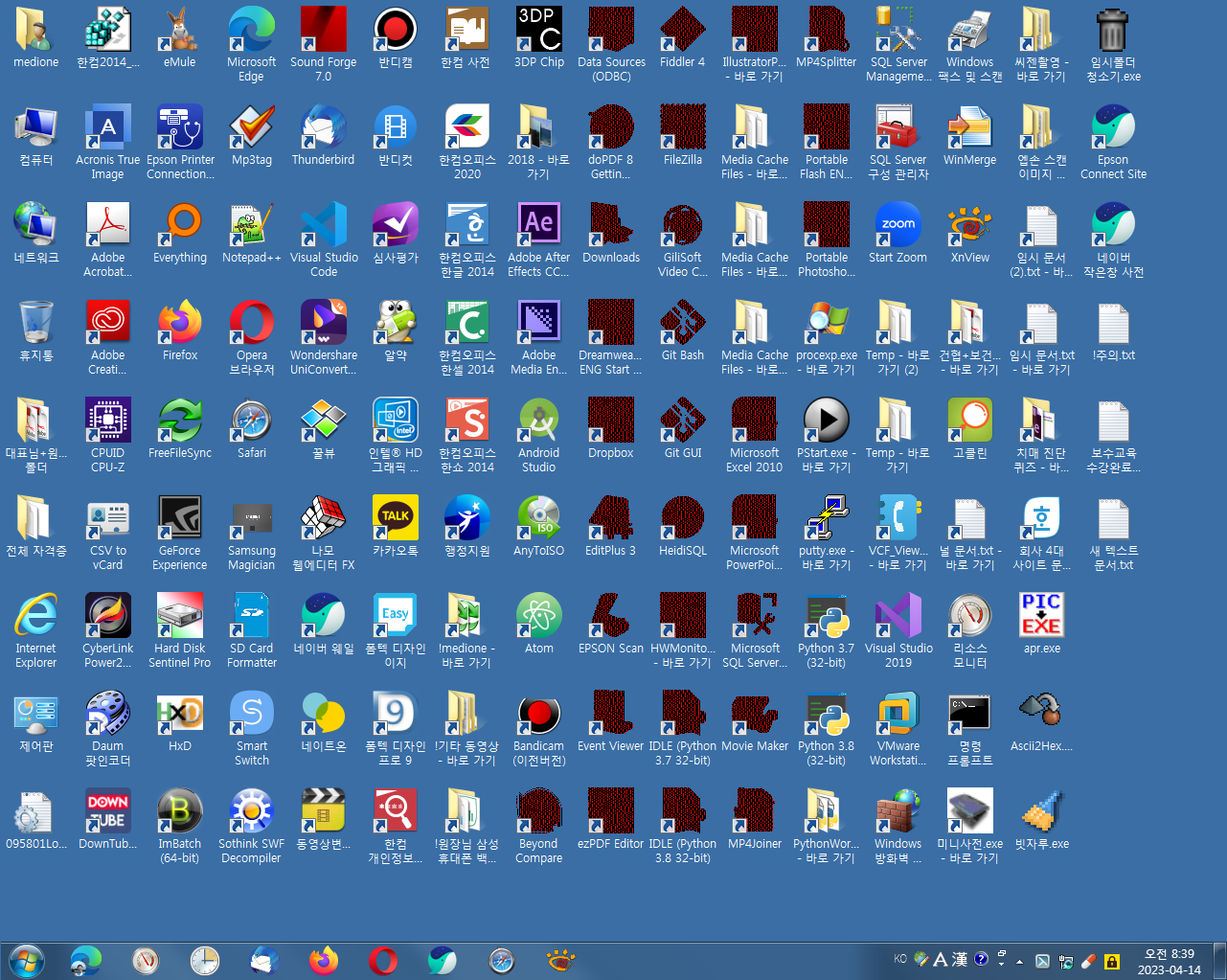The width and height of the screenshot is (1227, 980).
Task: Launch the Atom editor shortcut
Action: [x=539, y=624]
